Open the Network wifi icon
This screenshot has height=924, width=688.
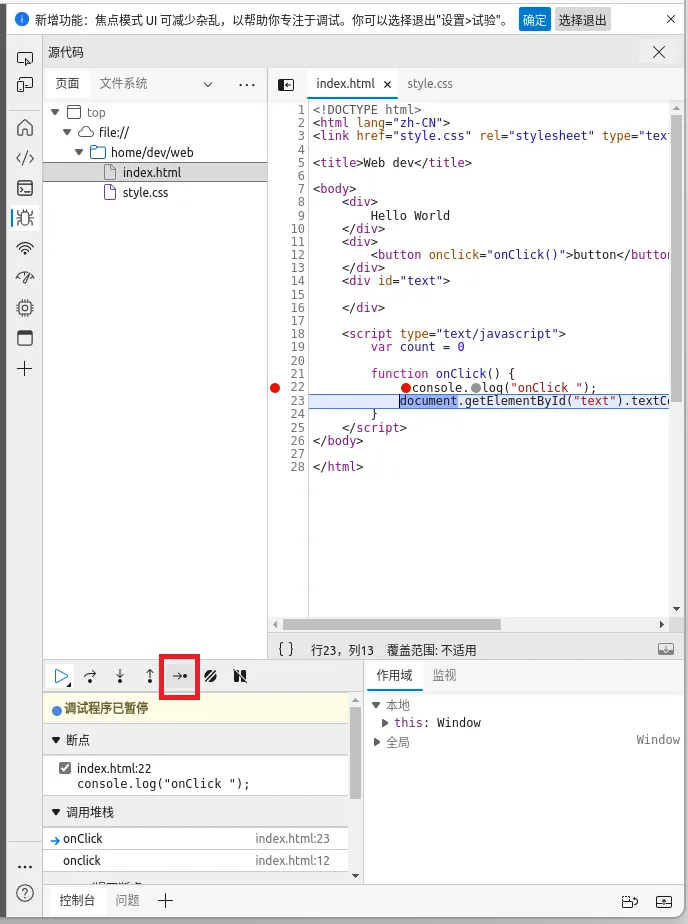[x=25, y=248]
